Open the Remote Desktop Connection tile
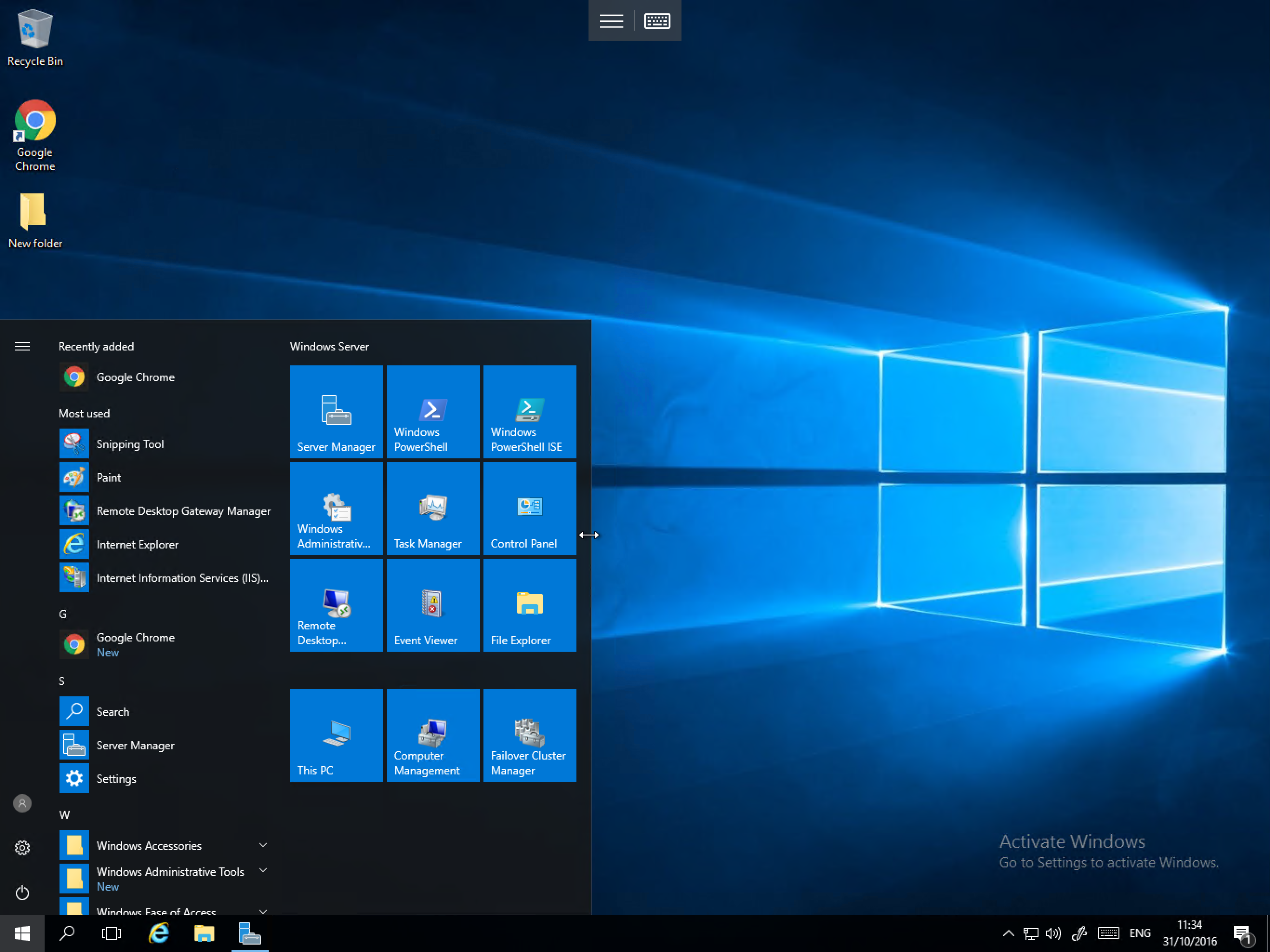 [x=336, y=605]
